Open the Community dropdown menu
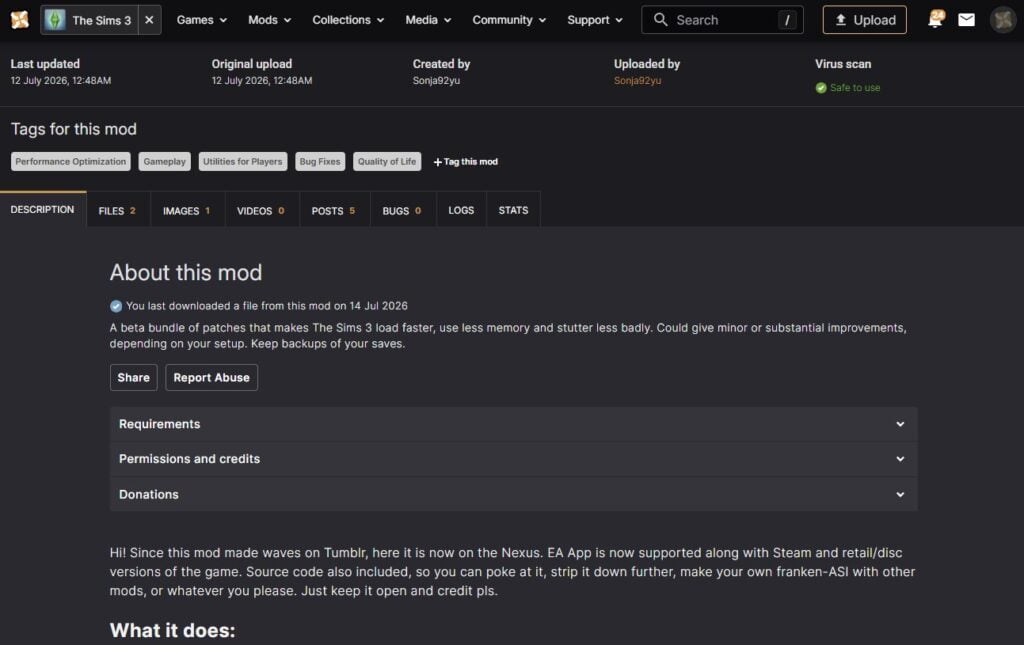The width and height of the screenshot is (1024, 645). (509, 20)
